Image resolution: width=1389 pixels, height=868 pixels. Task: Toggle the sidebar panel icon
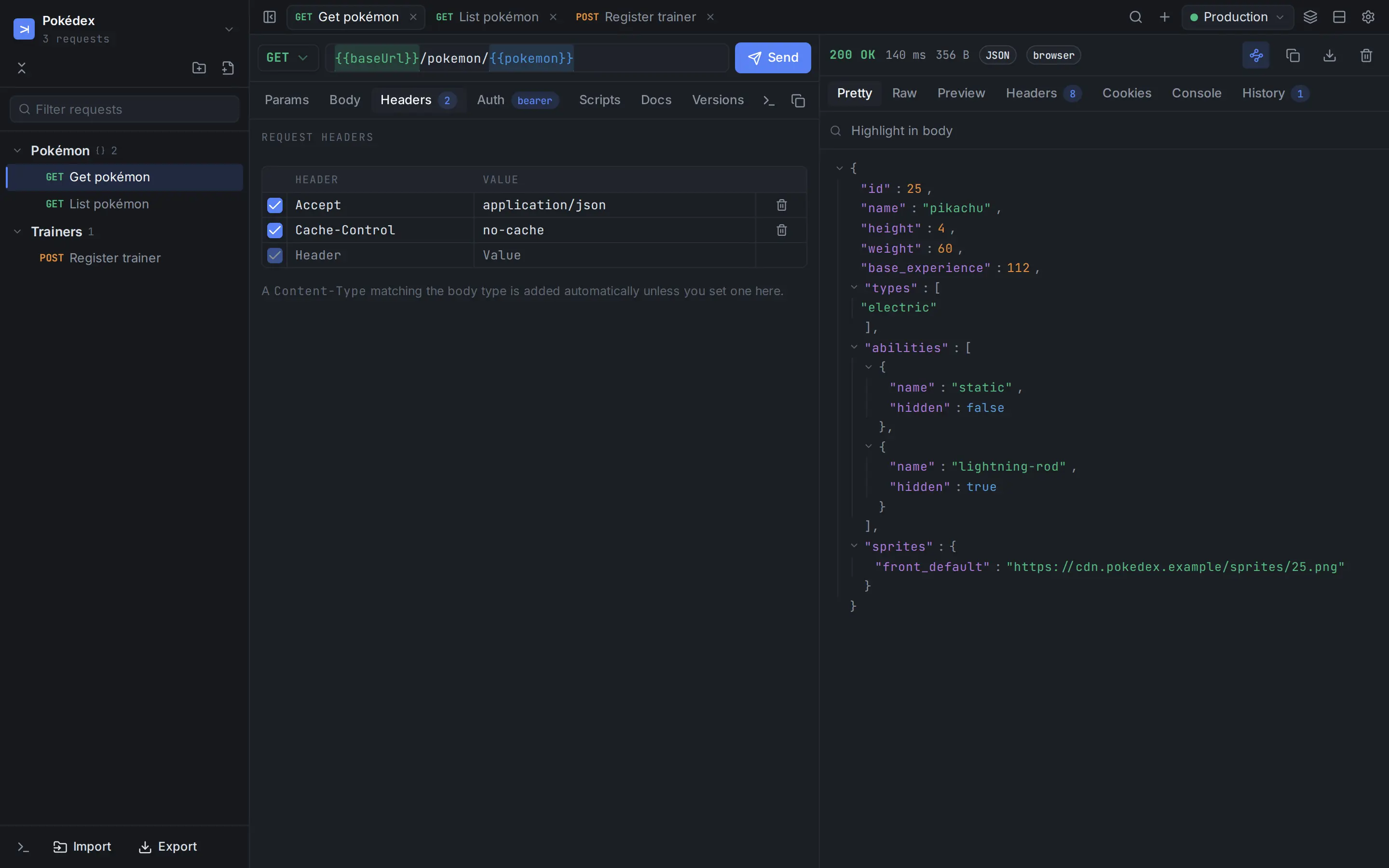pos(269,17)
